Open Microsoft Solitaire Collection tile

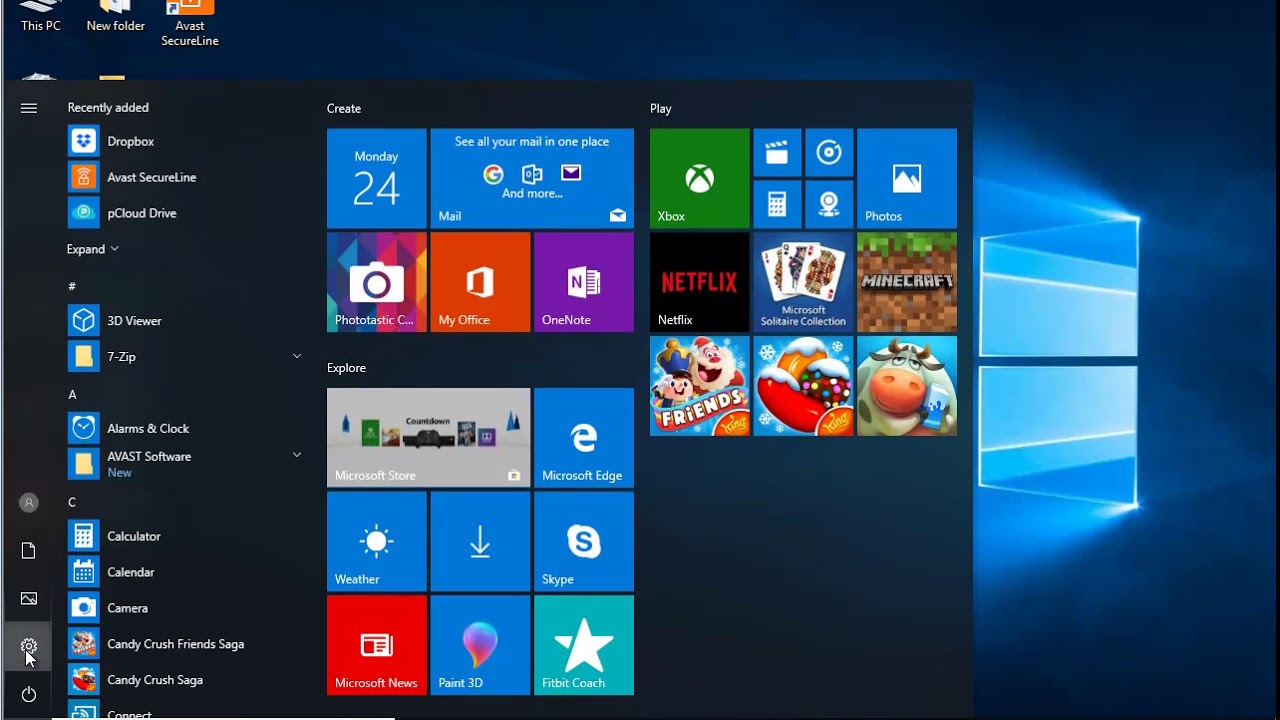[x=803, y=282]
